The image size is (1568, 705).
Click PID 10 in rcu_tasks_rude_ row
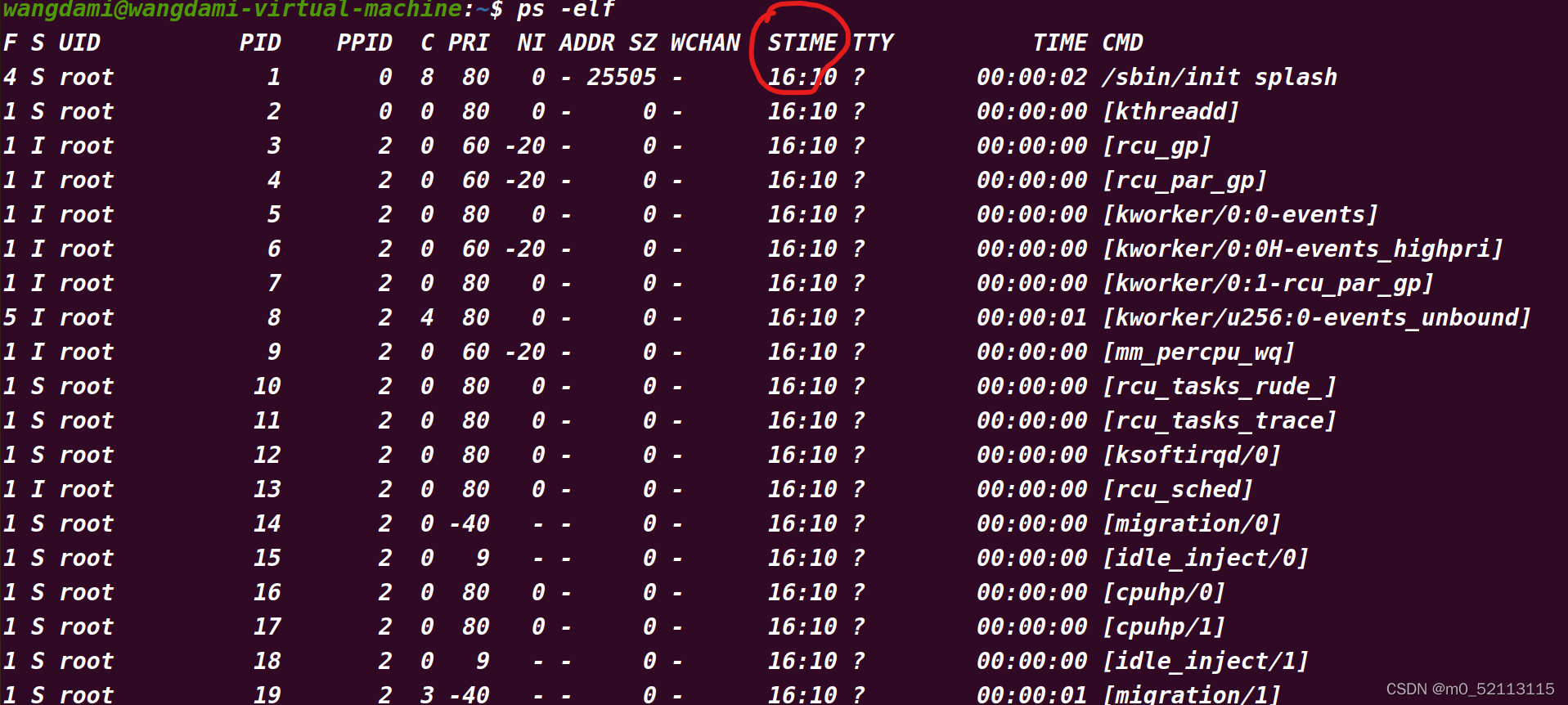267,386
